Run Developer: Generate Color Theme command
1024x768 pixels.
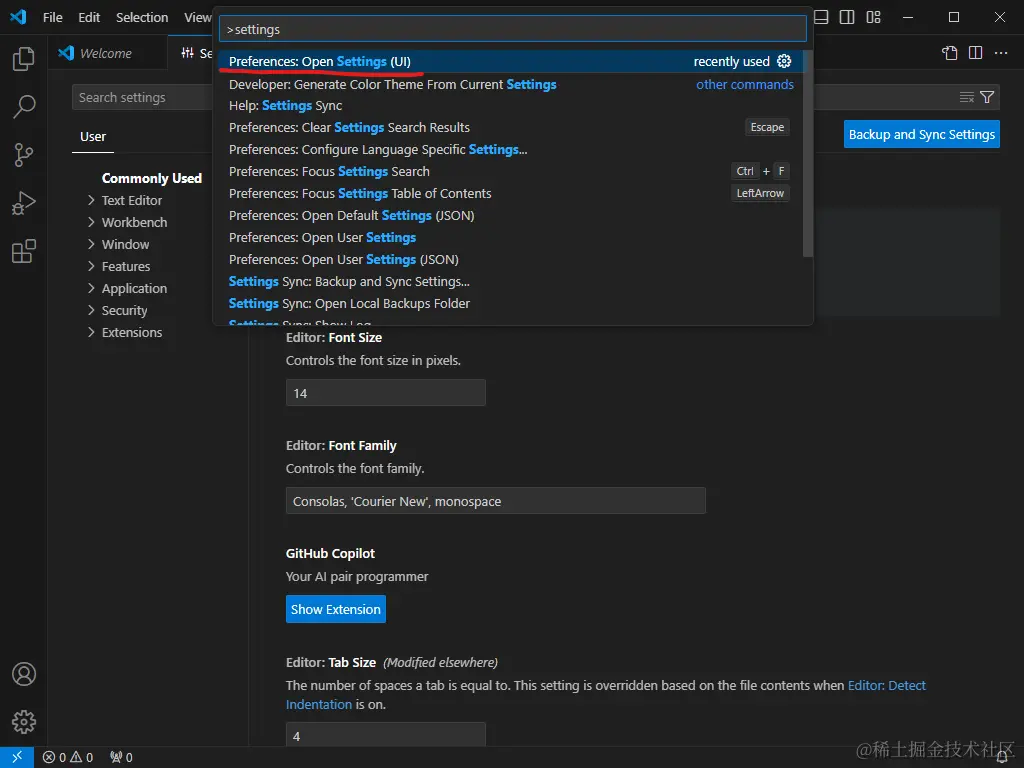509,84
